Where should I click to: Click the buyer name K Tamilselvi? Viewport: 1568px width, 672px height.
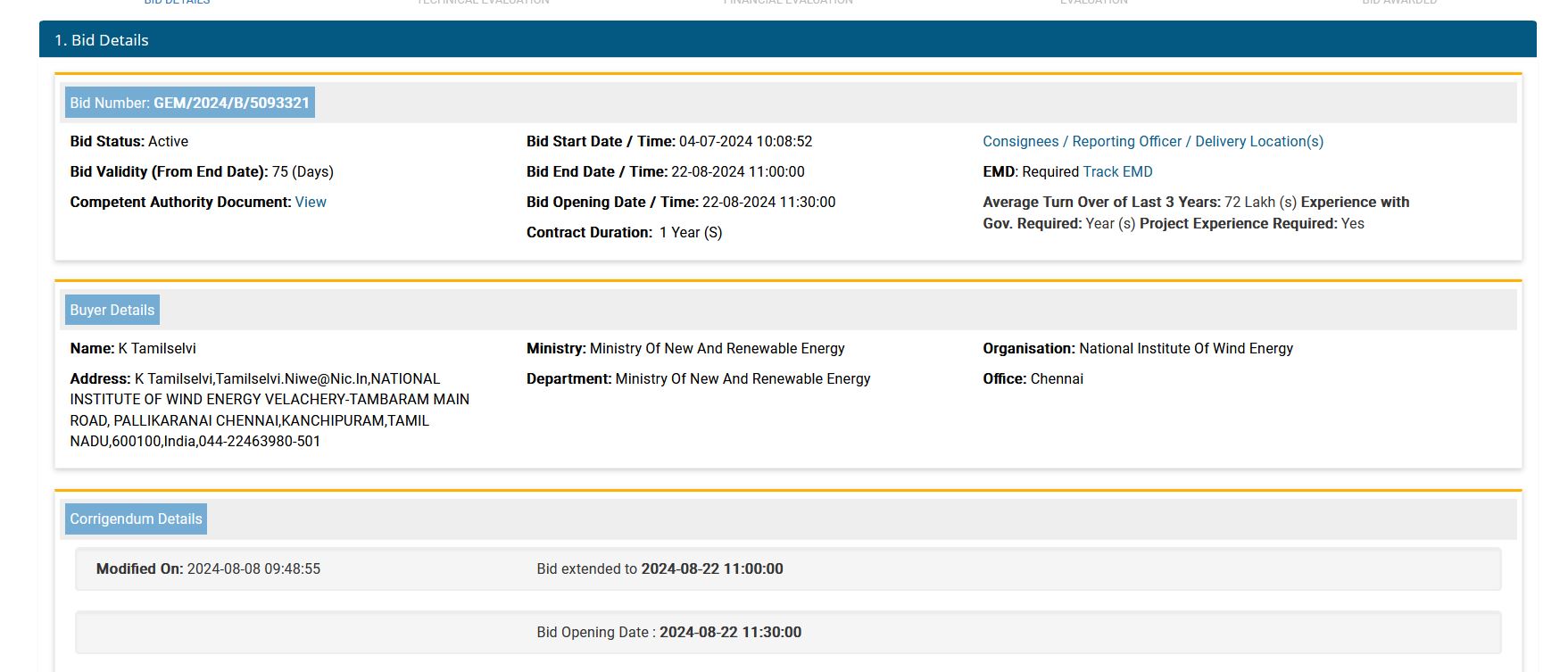(157, 348)
